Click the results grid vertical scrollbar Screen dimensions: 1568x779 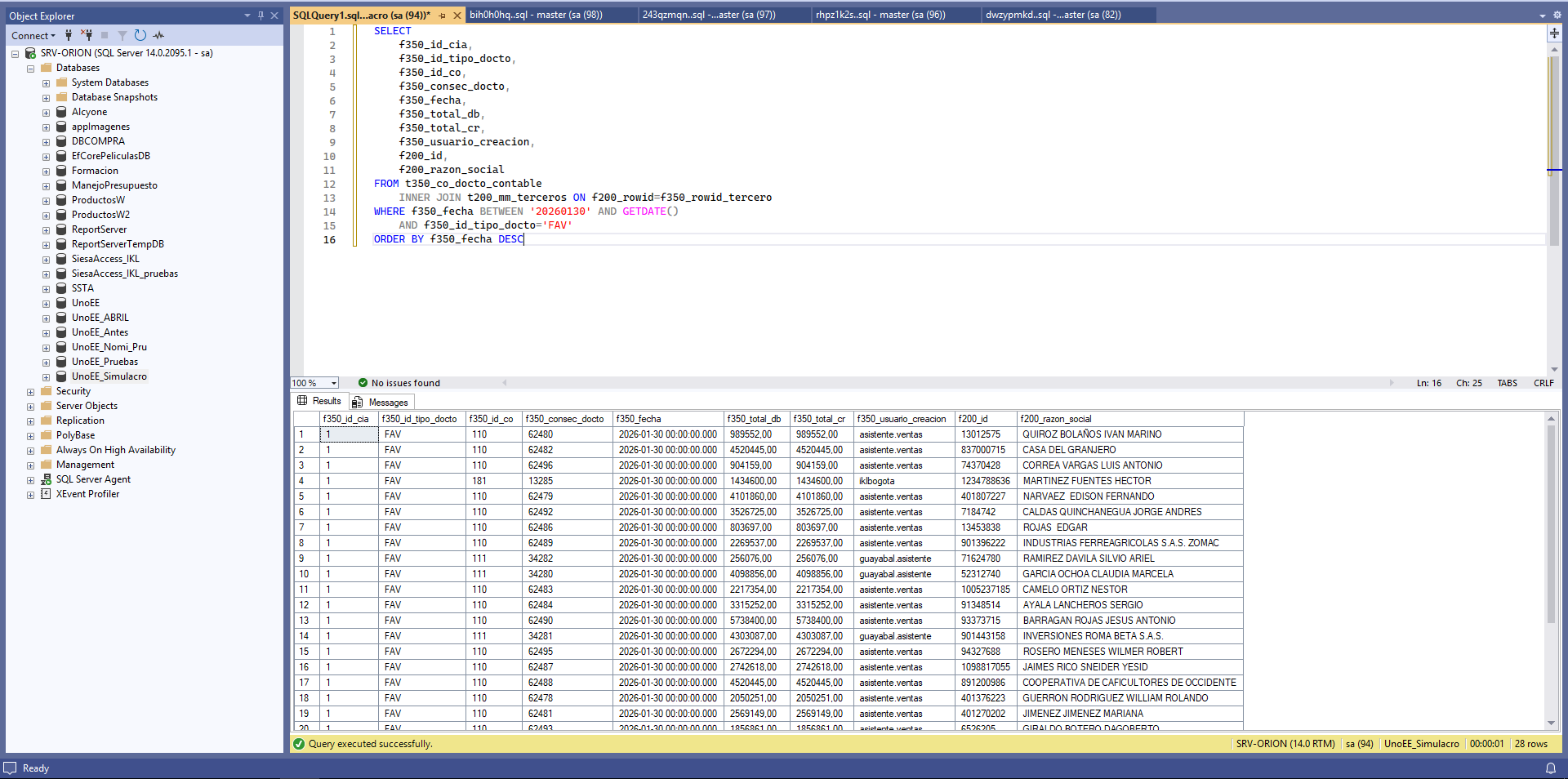pos(1551,523)
